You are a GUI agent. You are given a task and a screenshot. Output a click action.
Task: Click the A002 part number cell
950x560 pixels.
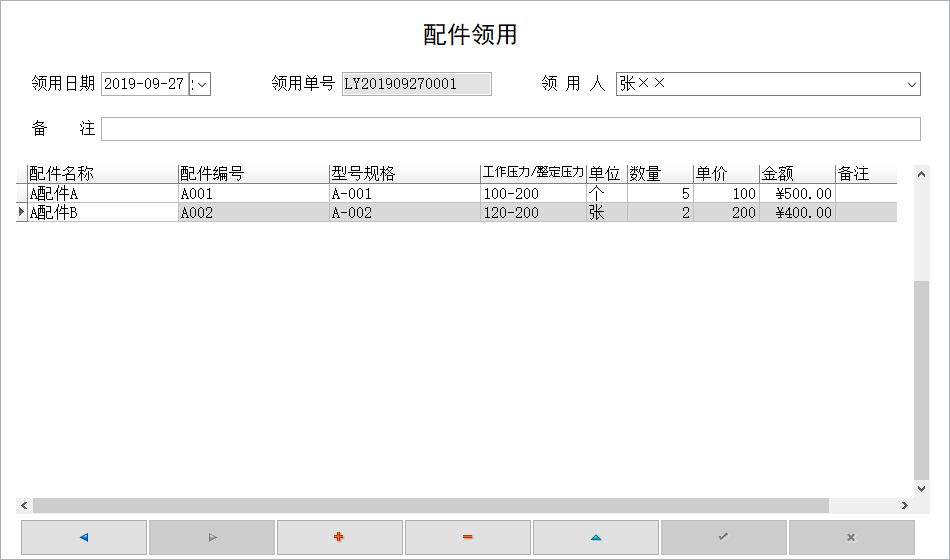point(254,213)
